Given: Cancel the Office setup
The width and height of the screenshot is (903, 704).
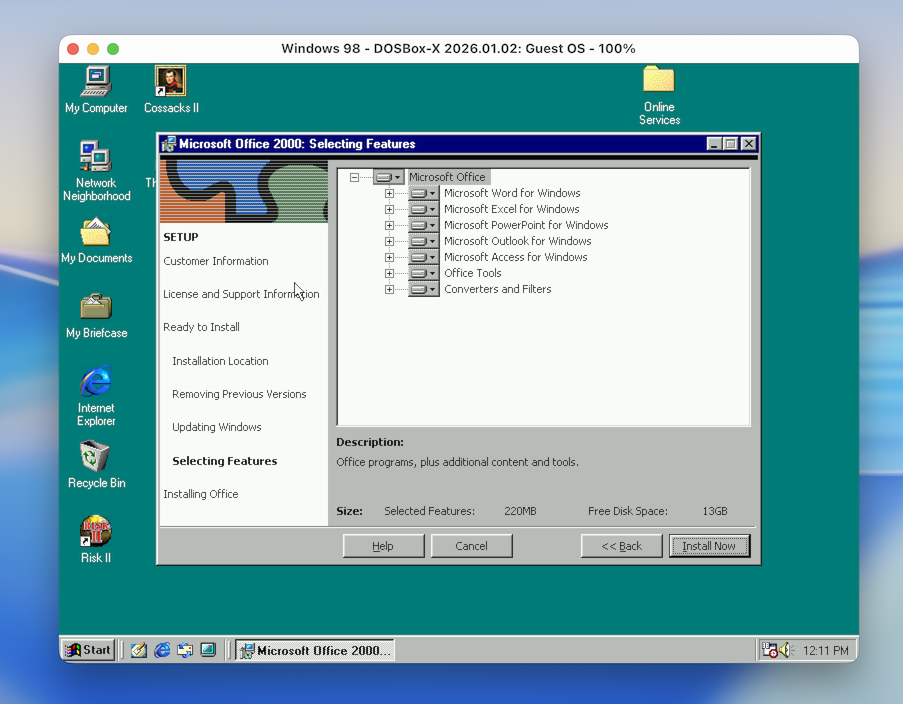Looking at the screenshot, I should click(471, 546).
